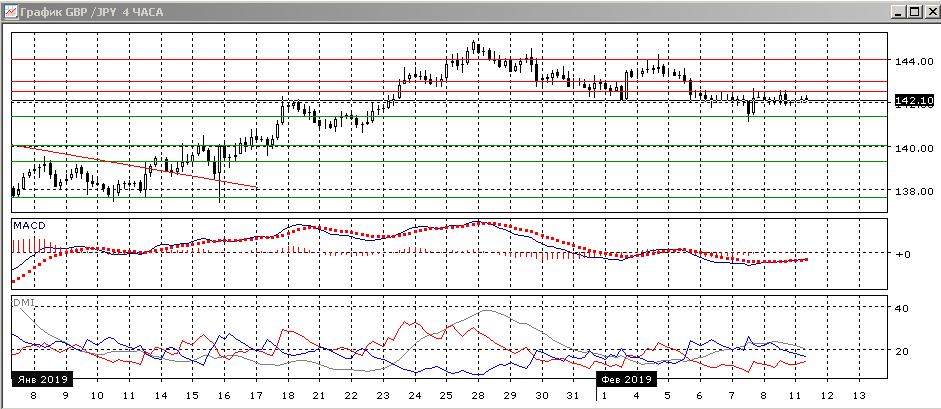Click the DMI indicator label
The height and width of the screenshot is (409, 941).
click(22, 301)
